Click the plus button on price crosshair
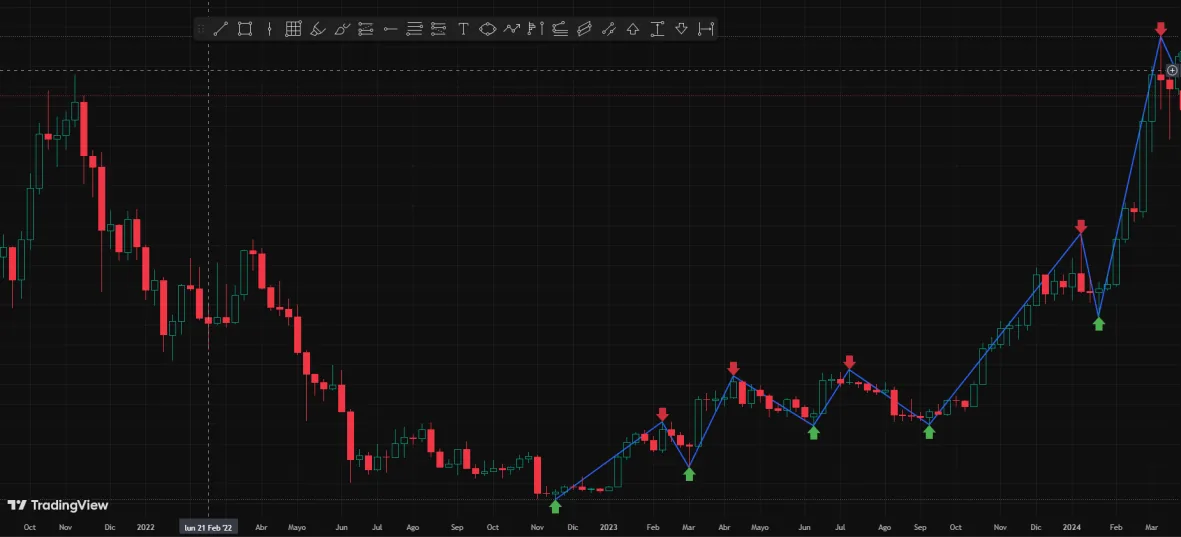 click(1172, 71)
